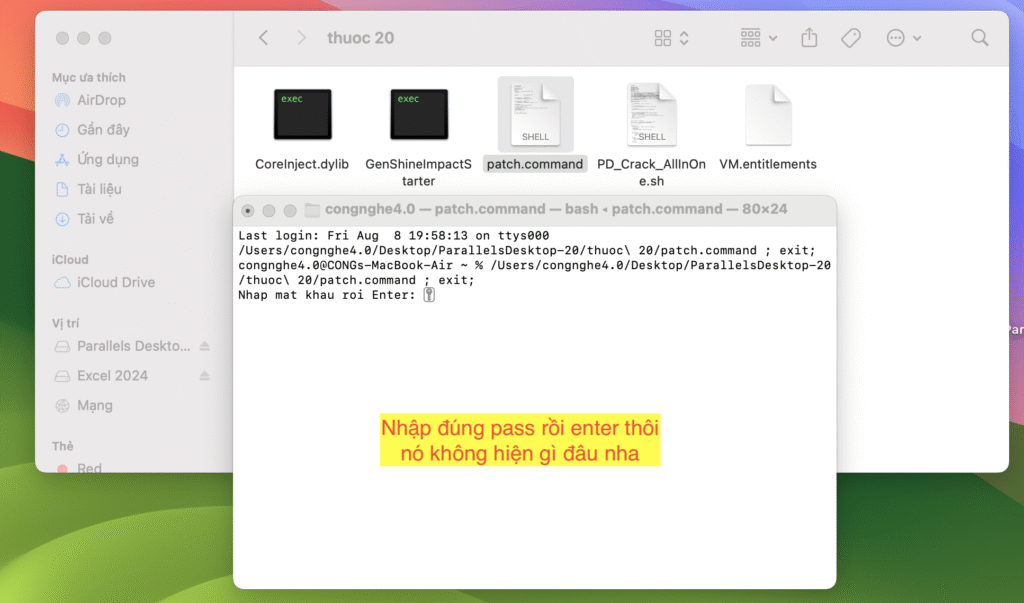The width and height of the screenshot is (1024, 603).
Task: Go back with the Finder back arrow
Action: 264,38
